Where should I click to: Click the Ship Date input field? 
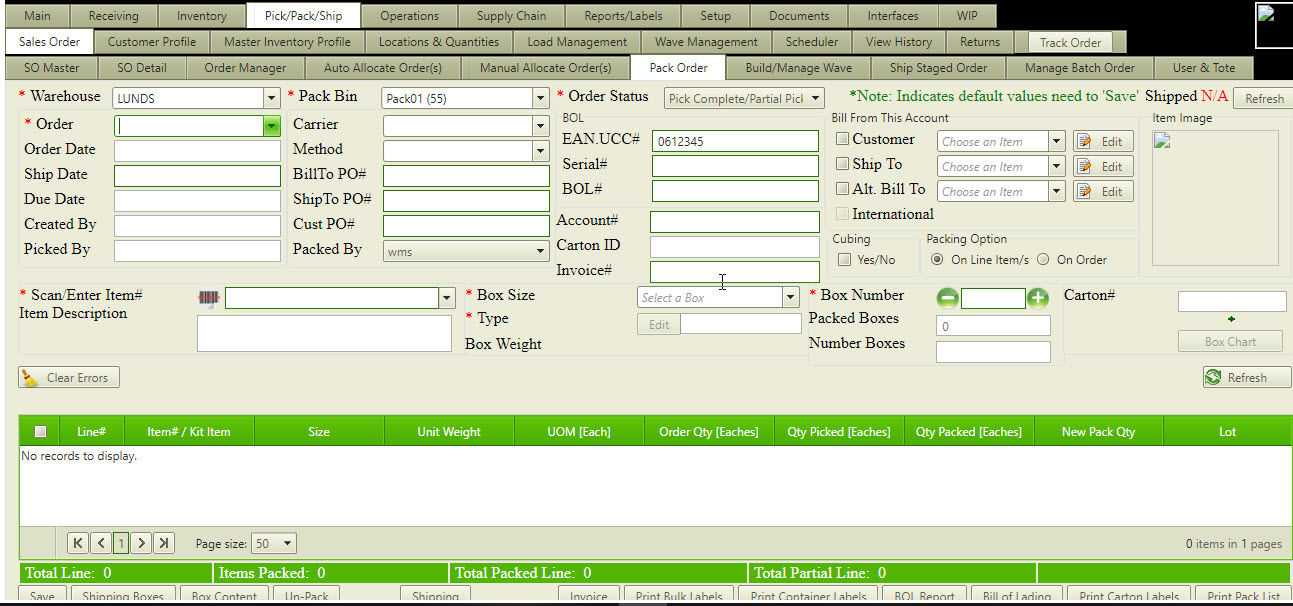pos(197,176)
